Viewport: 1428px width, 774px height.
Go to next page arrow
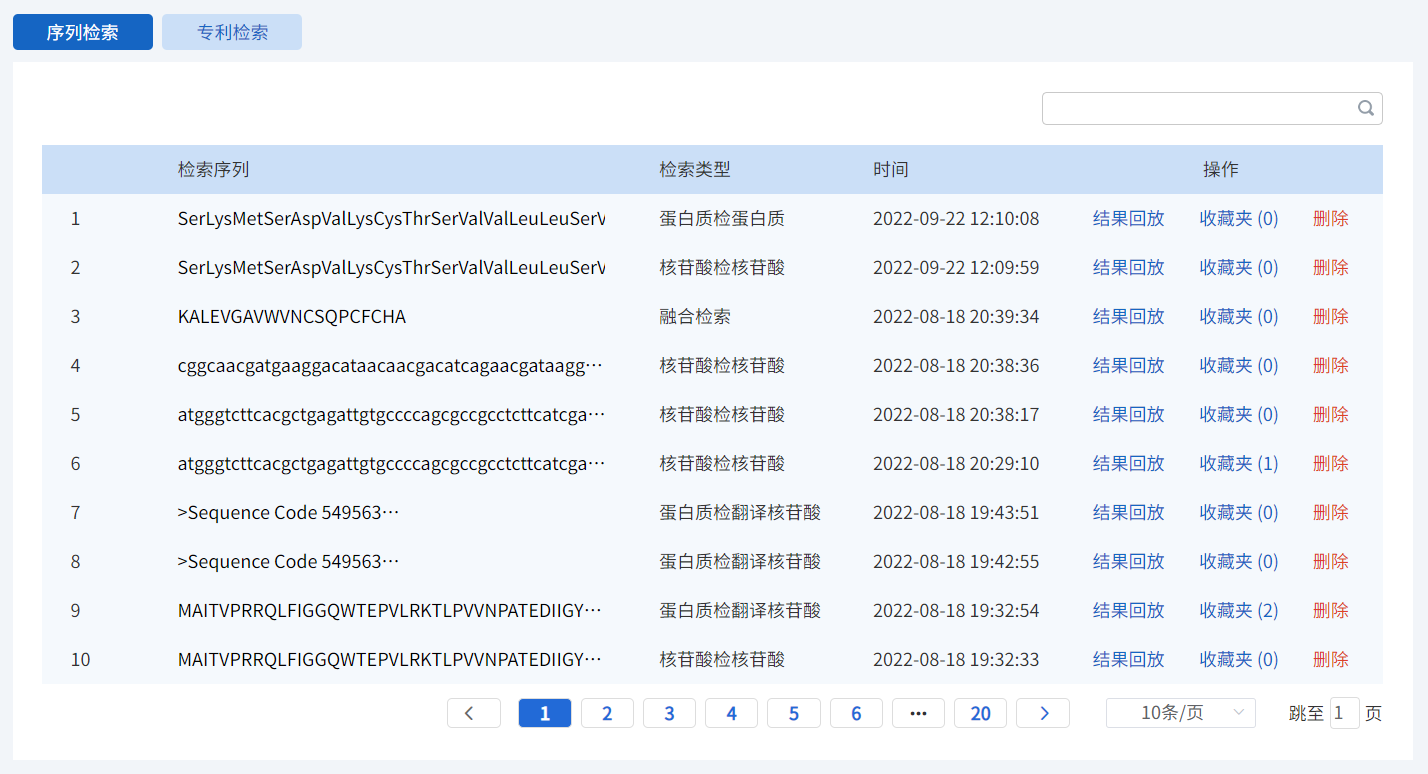pos(1043,713)
